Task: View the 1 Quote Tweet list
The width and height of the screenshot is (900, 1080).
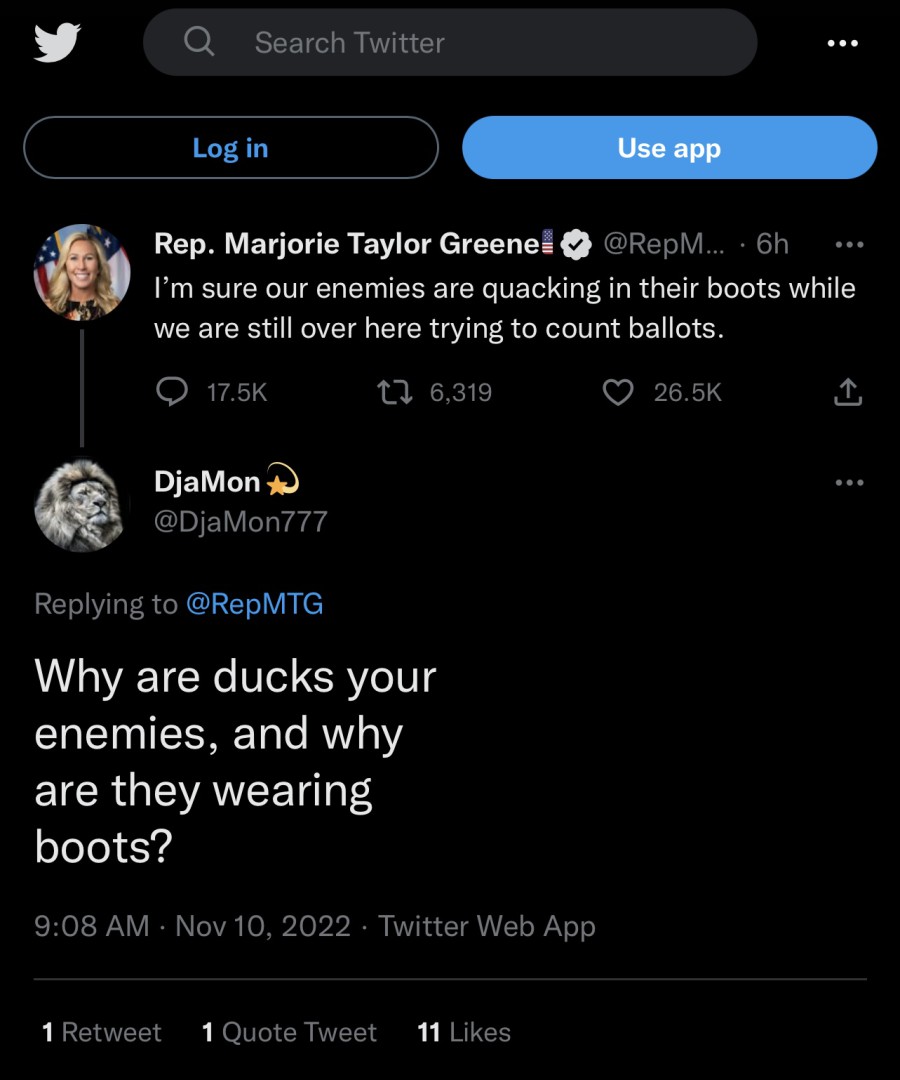Action: pos(289,1032)
